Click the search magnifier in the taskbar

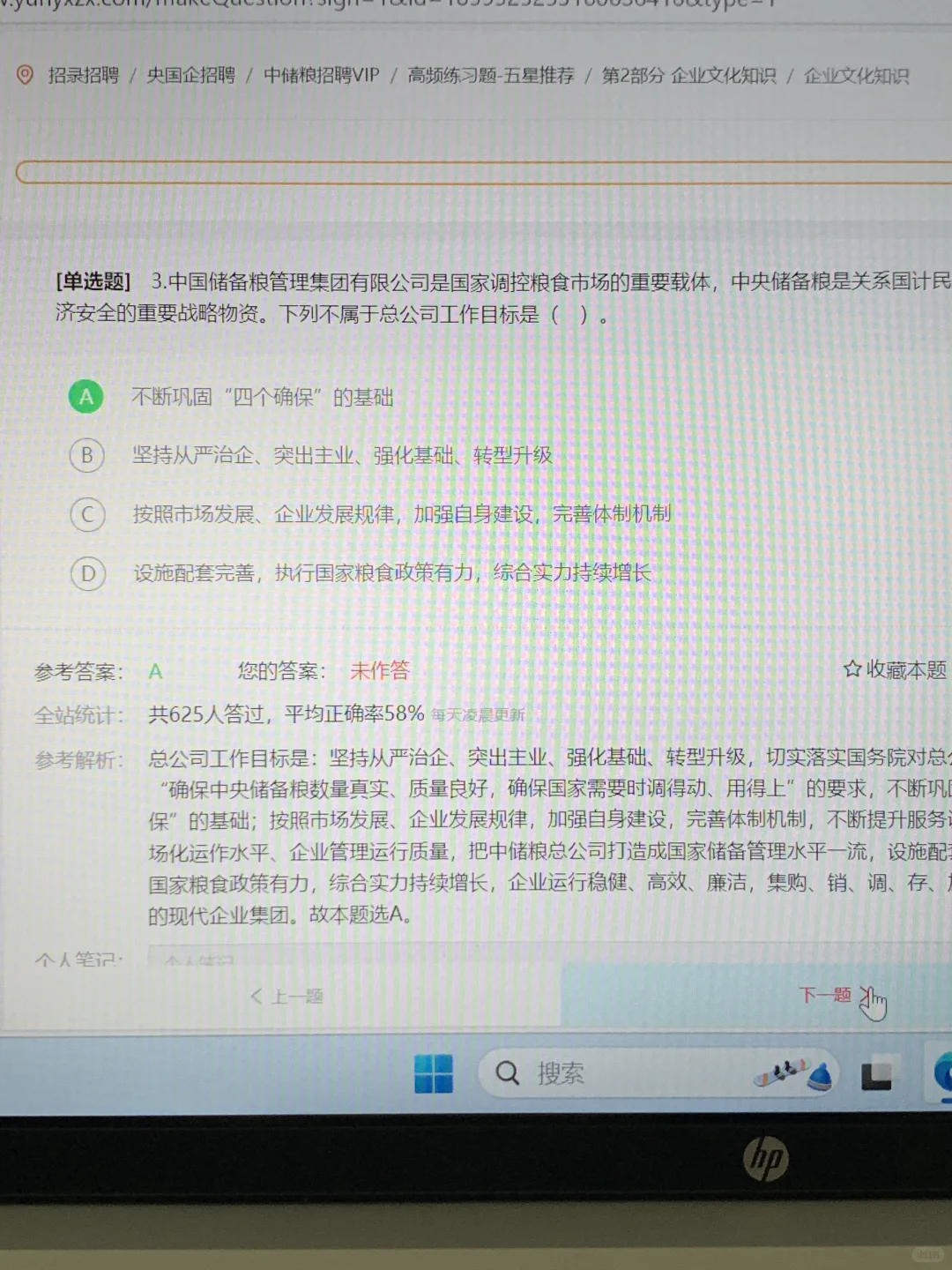pos(505,1072)
